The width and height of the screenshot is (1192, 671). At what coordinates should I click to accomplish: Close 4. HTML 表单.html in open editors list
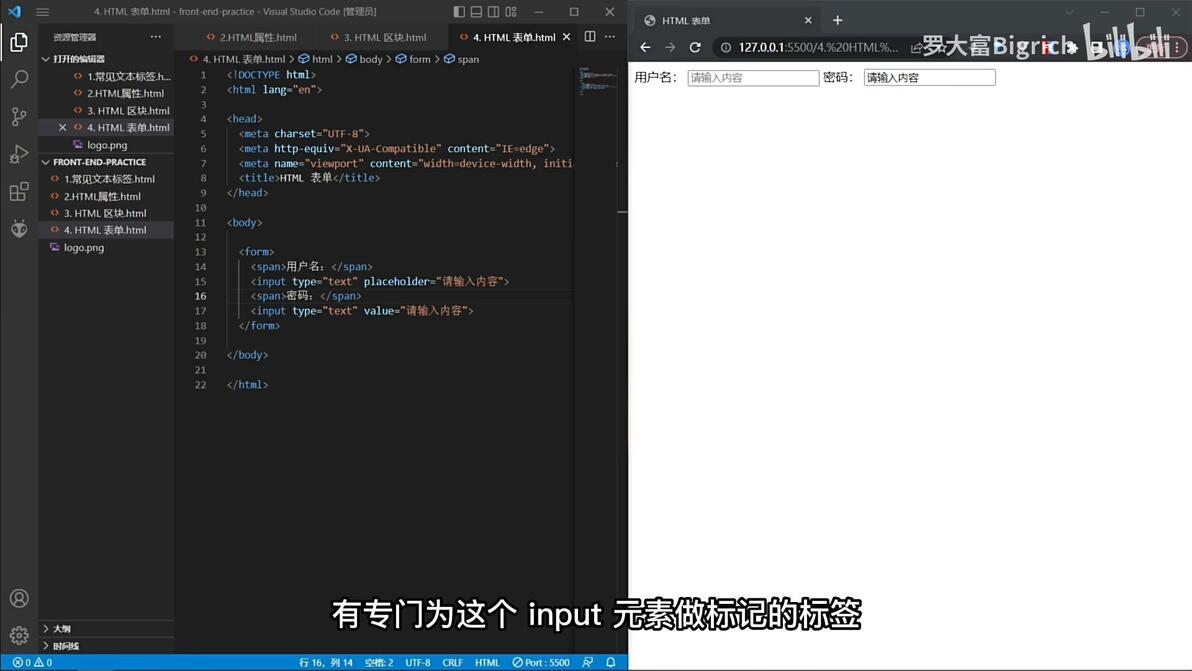(62, 128)
